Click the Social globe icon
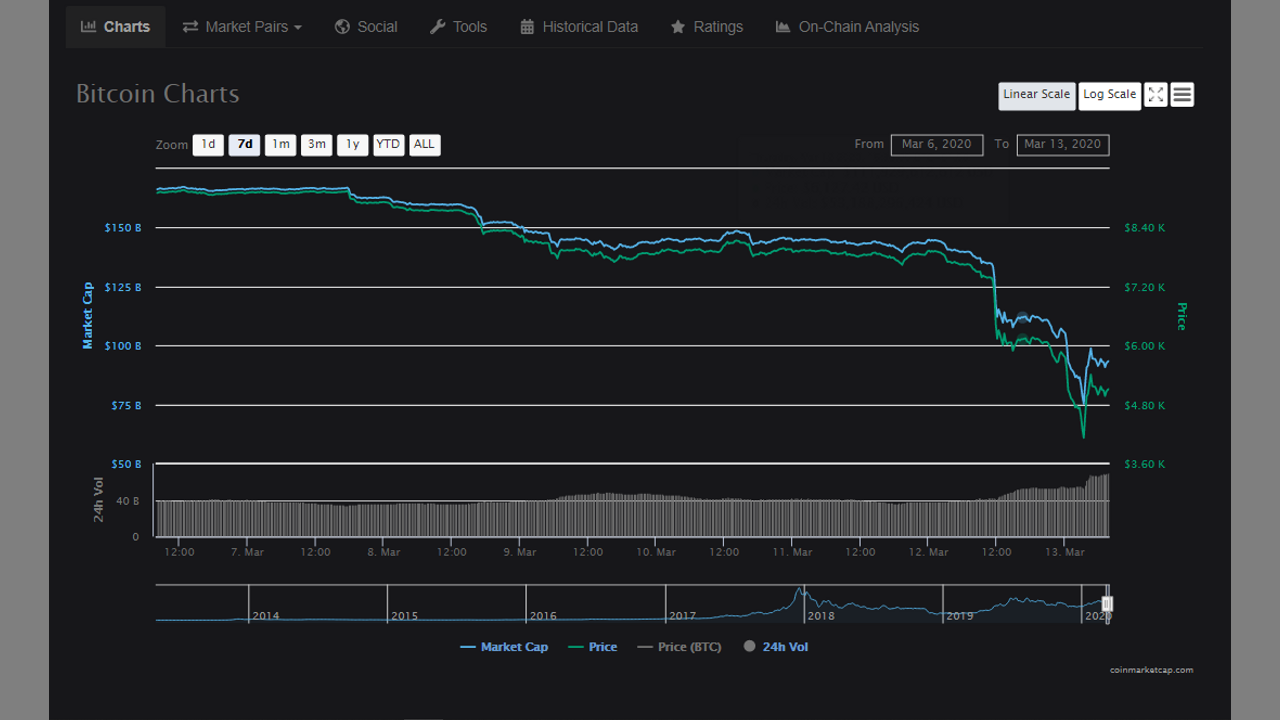The height and width of the screenshot is (720, 1280). pos(342,27)
